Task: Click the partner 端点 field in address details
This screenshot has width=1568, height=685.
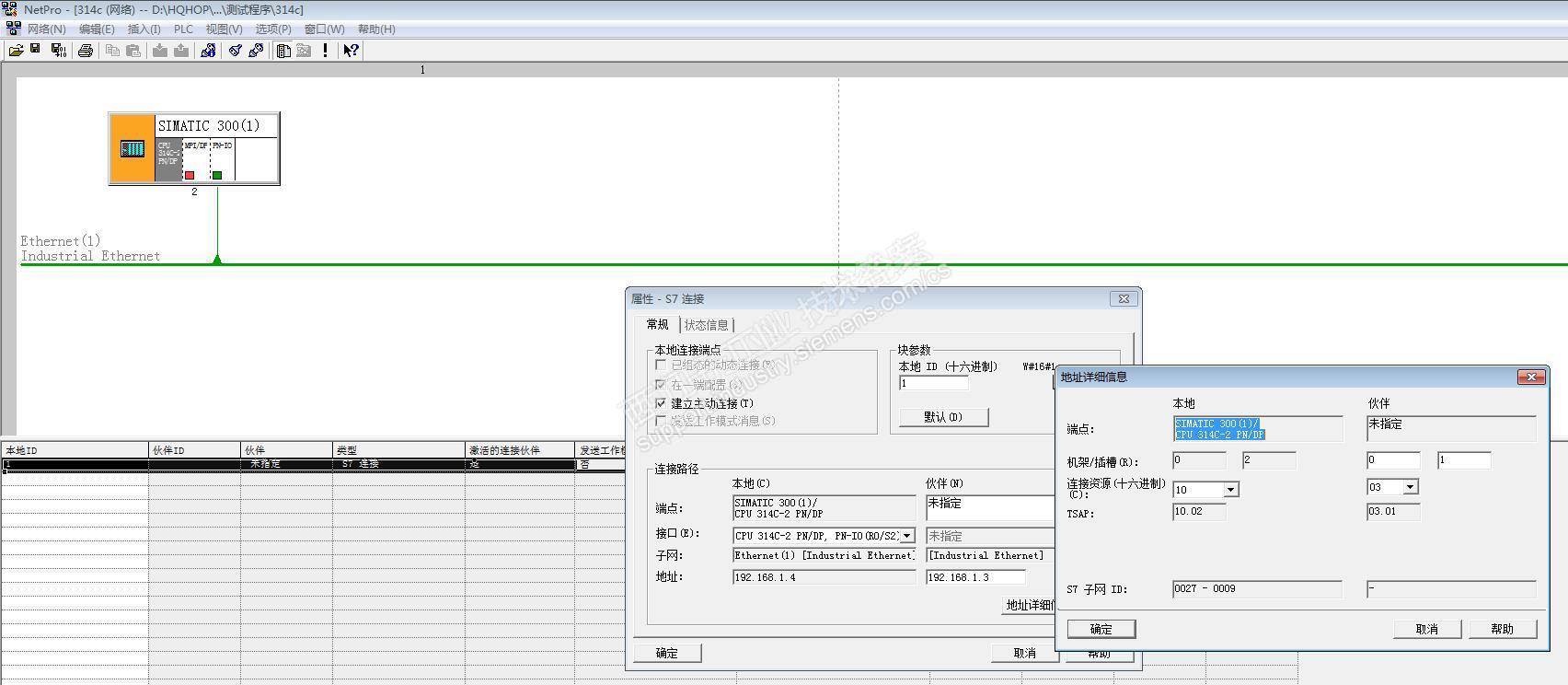Action: (1451, 429)
